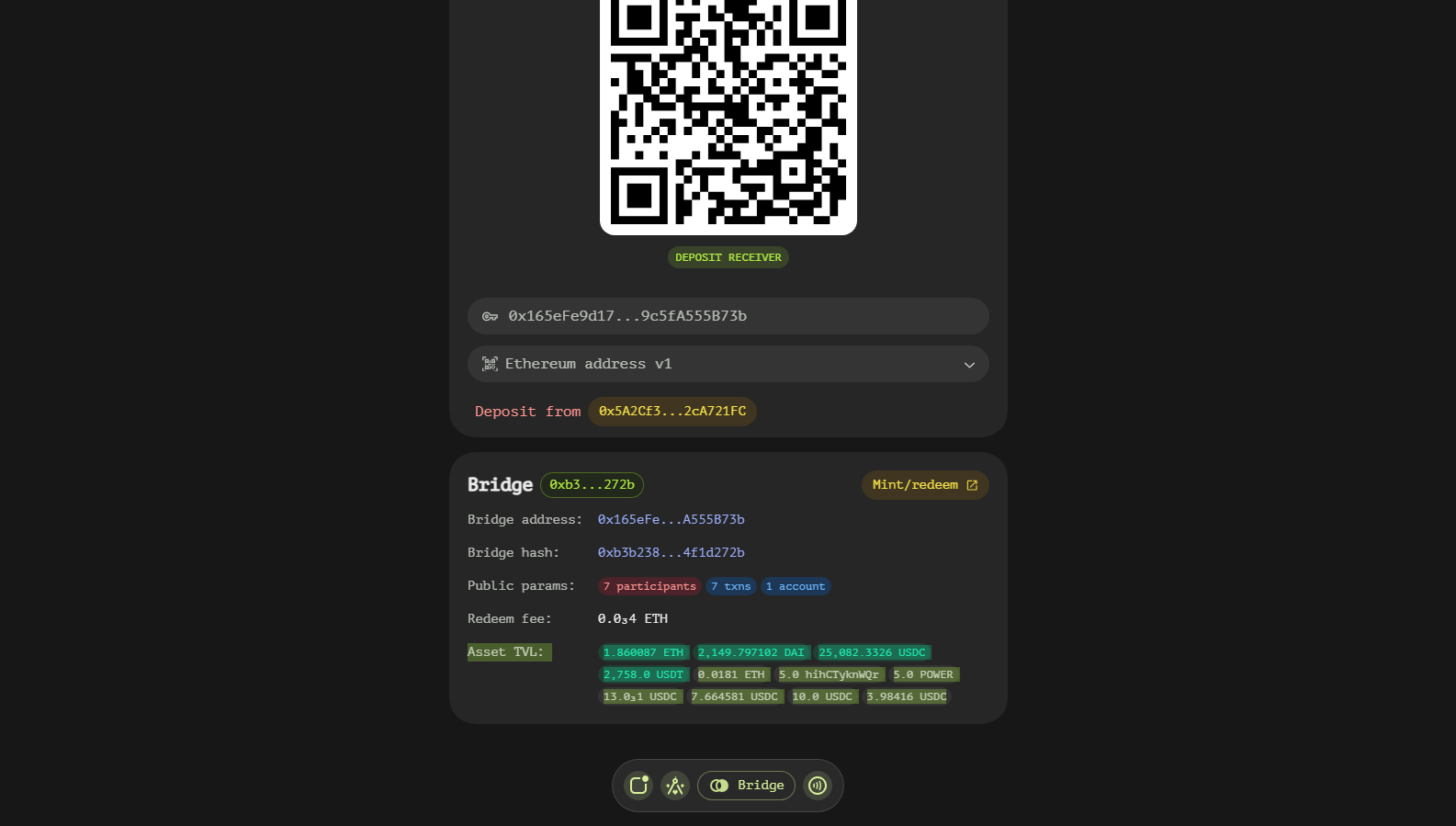
Task: Click the QR scan icon next to Ethereum address v1
Action: click(490, 364)
